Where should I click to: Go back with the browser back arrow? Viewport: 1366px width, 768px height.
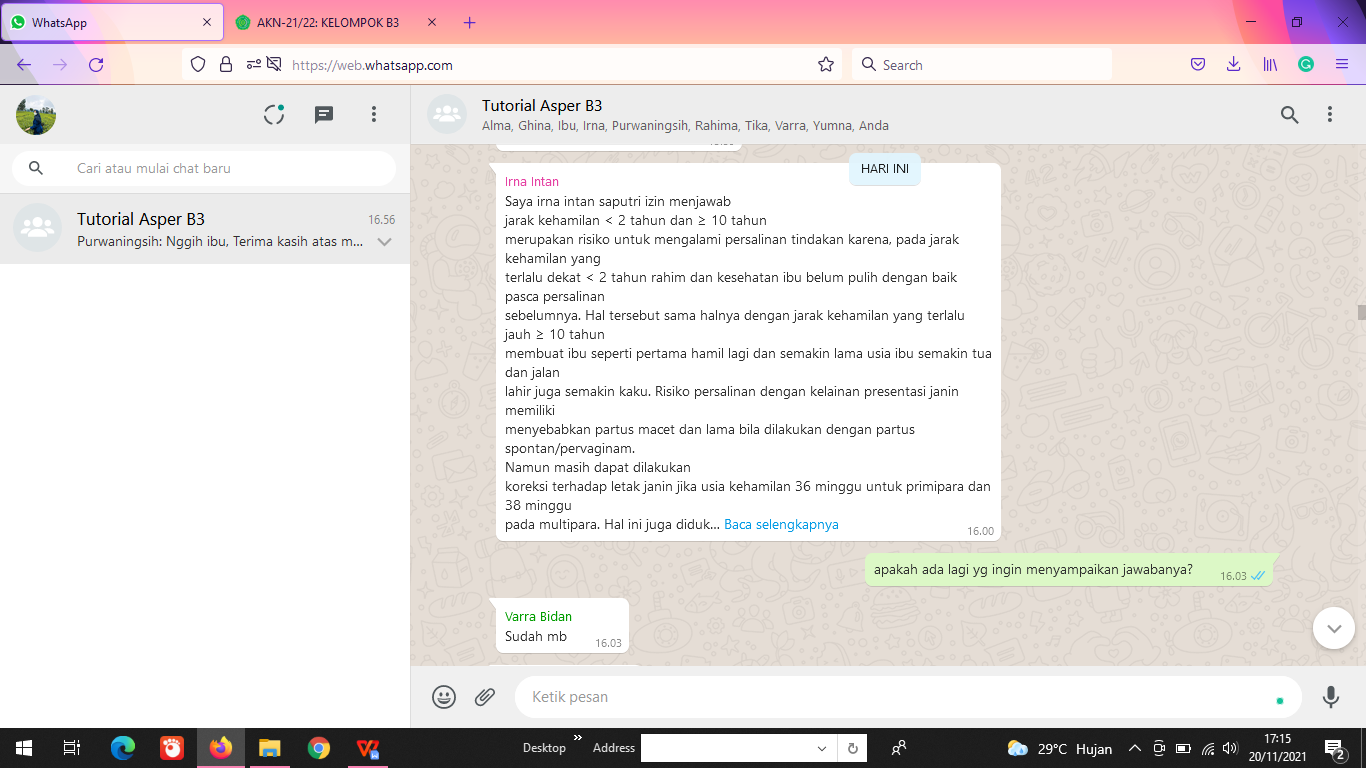tap(24, 65)
